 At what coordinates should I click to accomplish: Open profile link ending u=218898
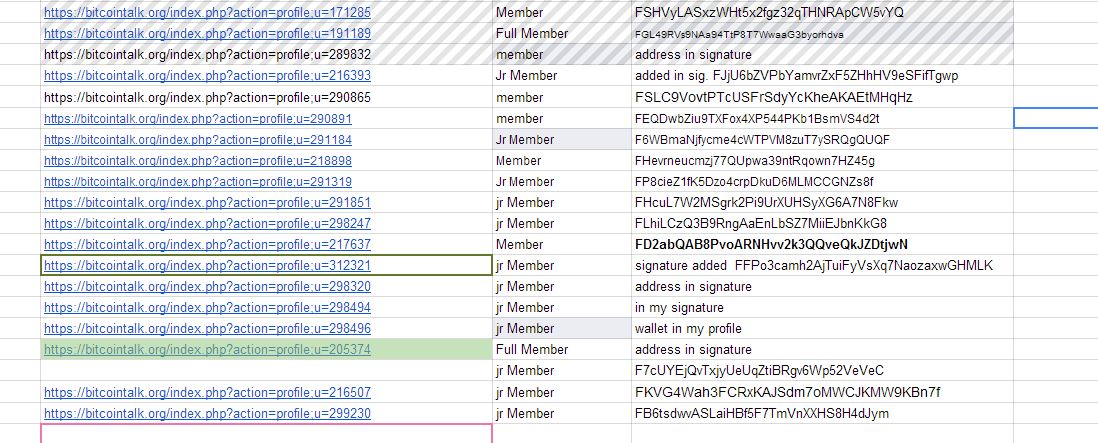click(x=198, y=160)
